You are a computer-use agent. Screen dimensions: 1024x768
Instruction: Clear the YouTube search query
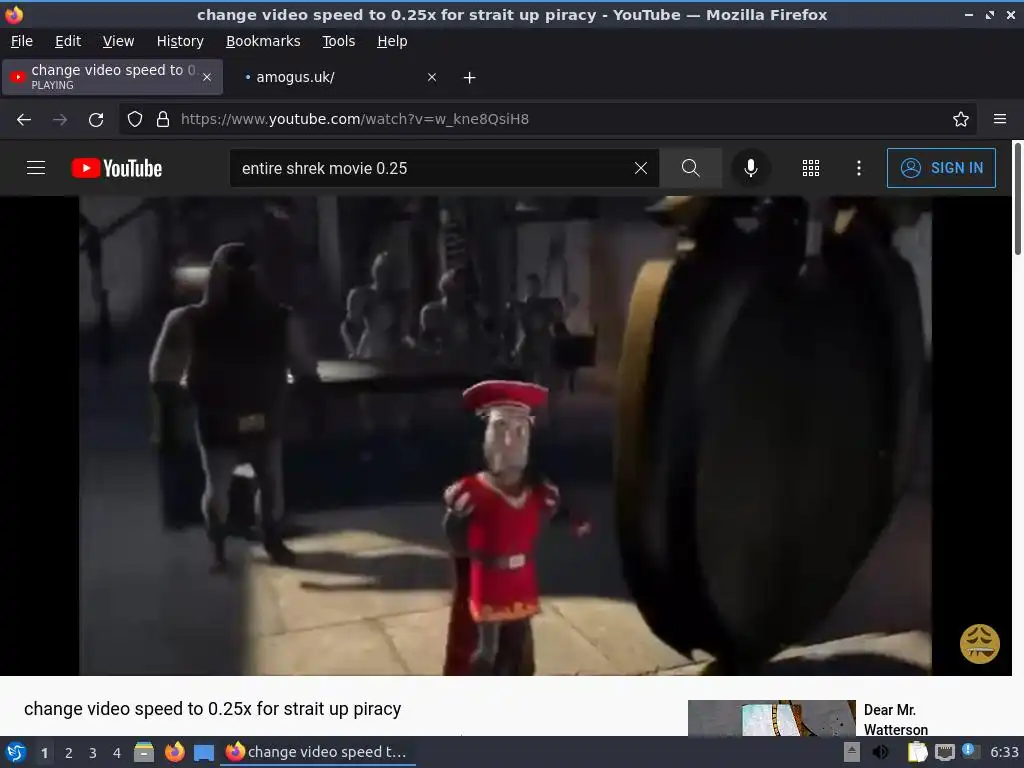(x=641, y=168)
